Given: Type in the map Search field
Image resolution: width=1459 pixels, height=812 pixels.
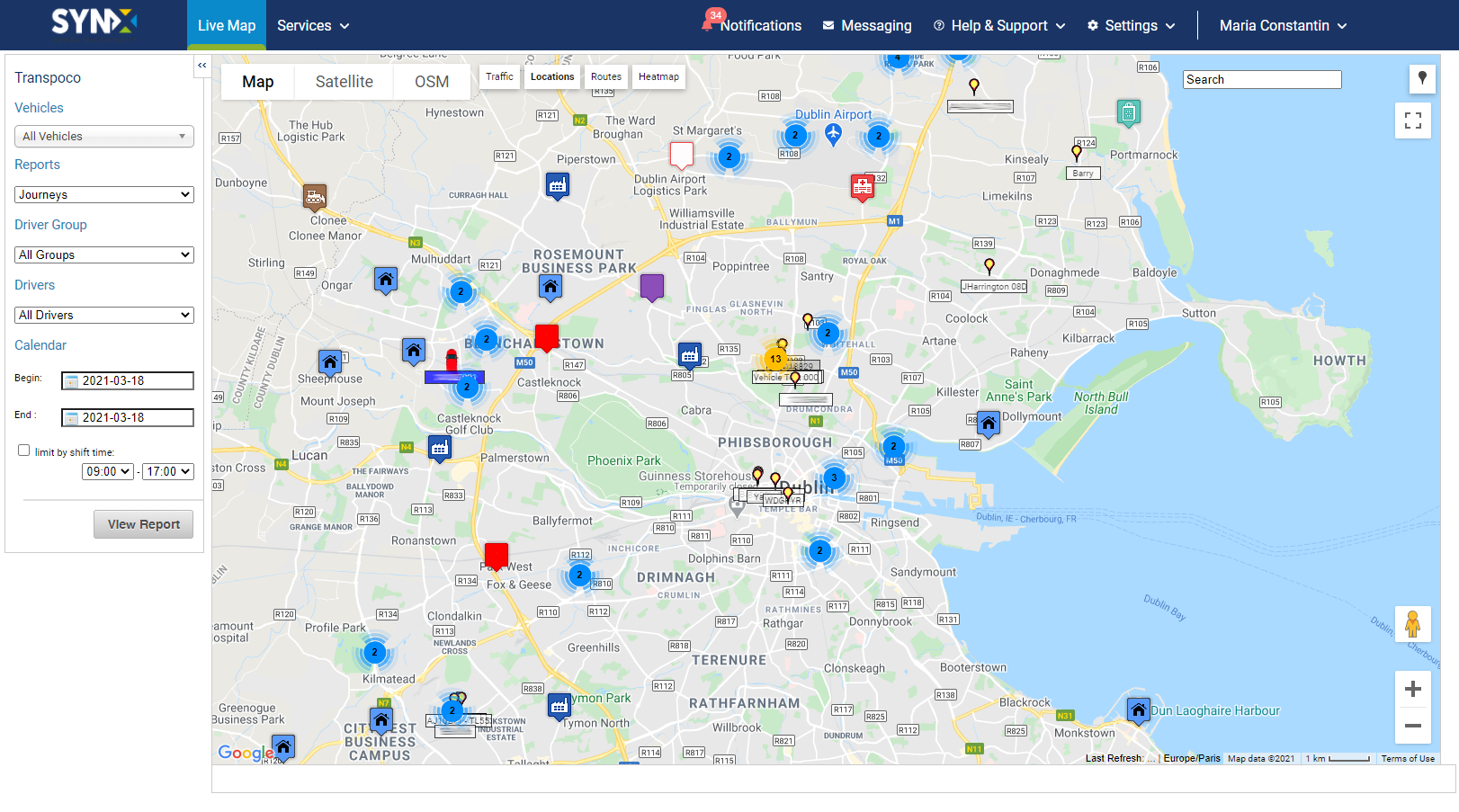Looking at the screenshot, I should tap(1261, 79).
